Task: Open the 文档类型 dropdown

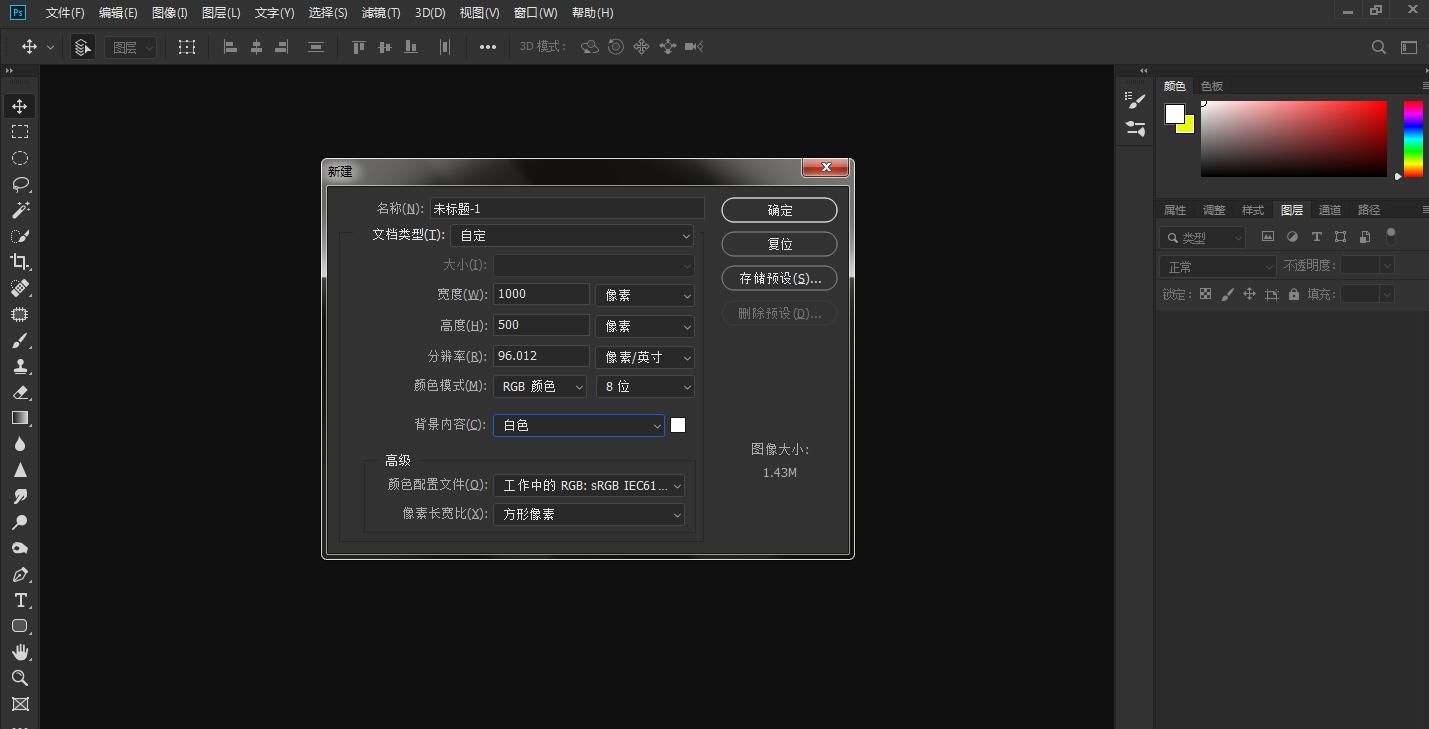Action: coord(572,235)
